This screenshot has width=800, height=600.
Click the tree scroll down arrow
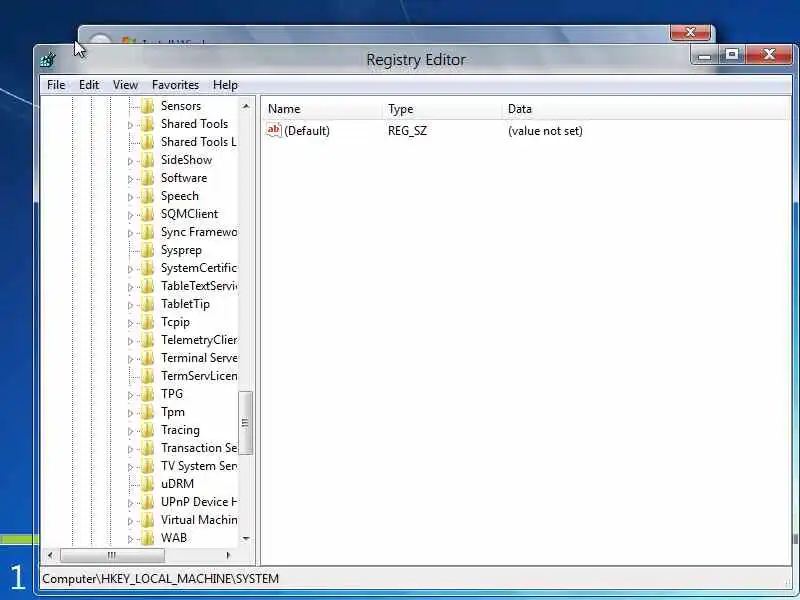pyautogui.click(x=245, y=539)
